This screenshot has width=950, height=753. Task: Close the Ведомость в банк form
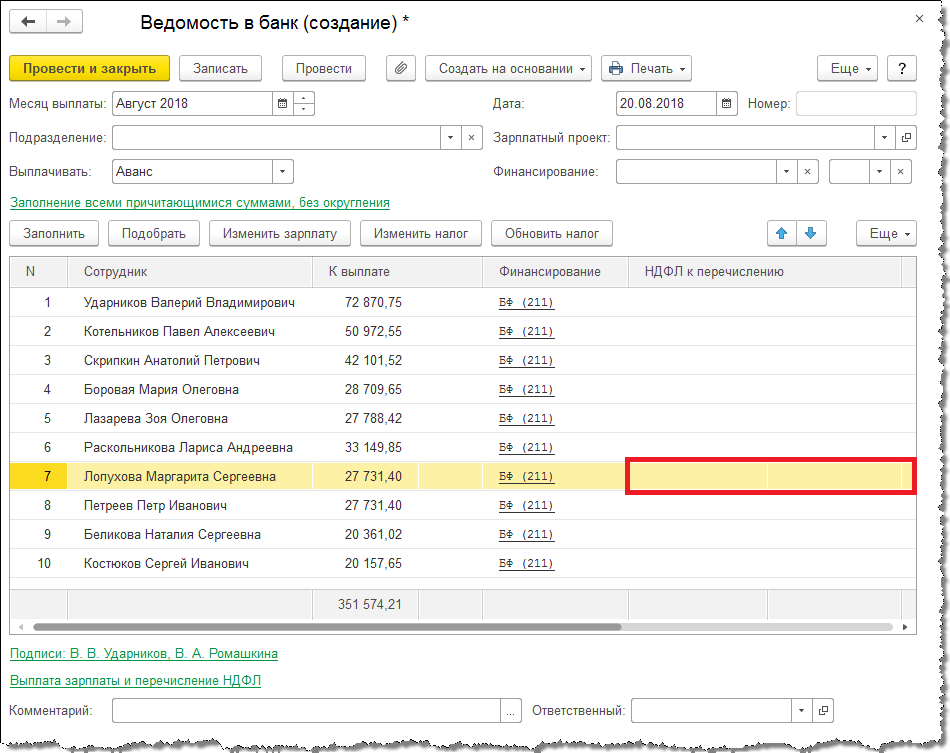(x=919, y=19)
